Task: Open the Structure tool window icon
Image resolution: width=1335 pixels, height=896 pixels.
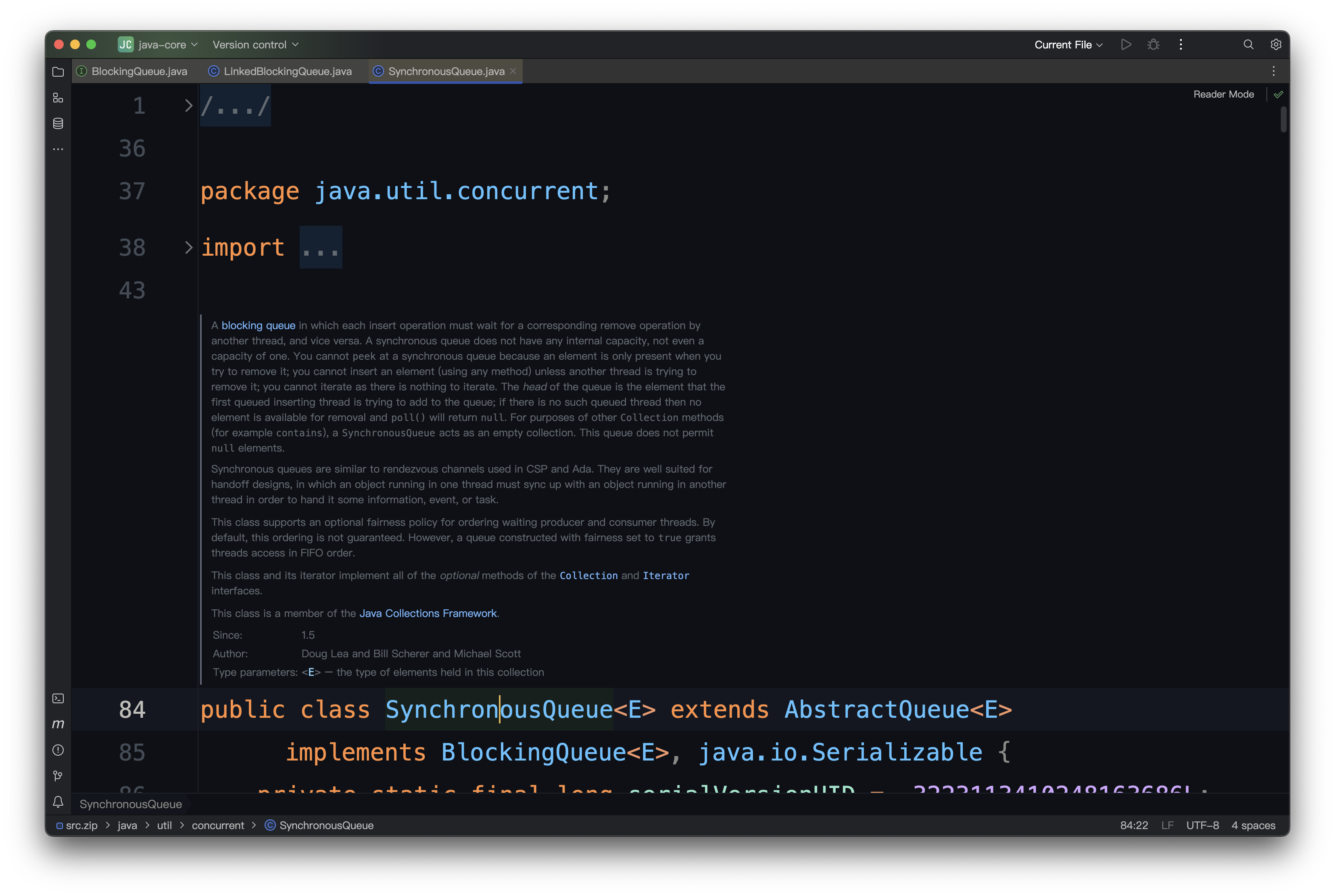Action: [x=58, y=98]
